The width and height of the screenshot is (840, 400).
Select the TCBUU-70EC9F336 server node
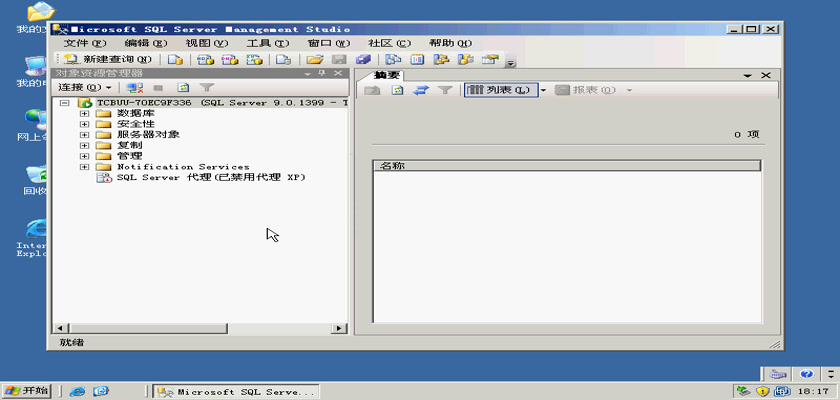pyautogui.click(x=222, y=103)
